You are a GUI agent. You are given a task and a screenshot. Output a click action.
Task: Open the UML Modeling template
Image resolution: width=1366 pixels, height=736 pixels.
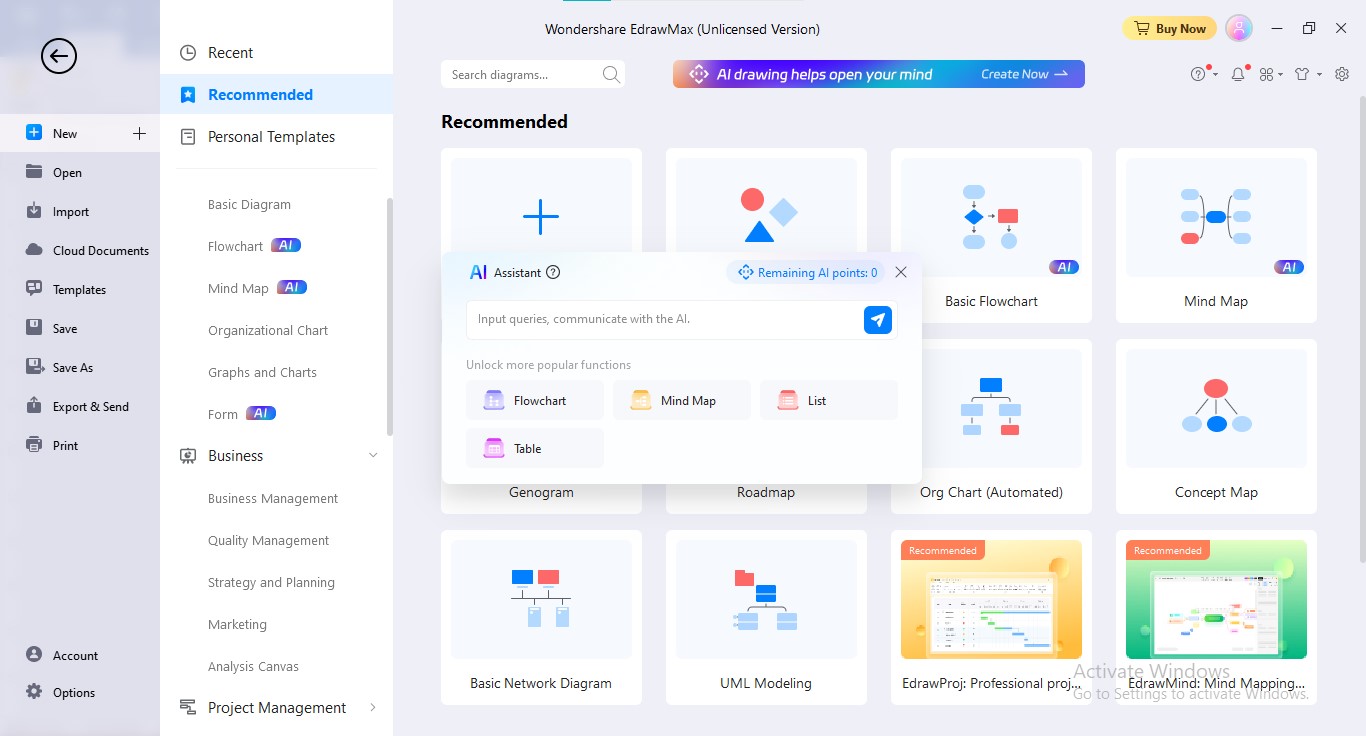click(x=766, y=617)
